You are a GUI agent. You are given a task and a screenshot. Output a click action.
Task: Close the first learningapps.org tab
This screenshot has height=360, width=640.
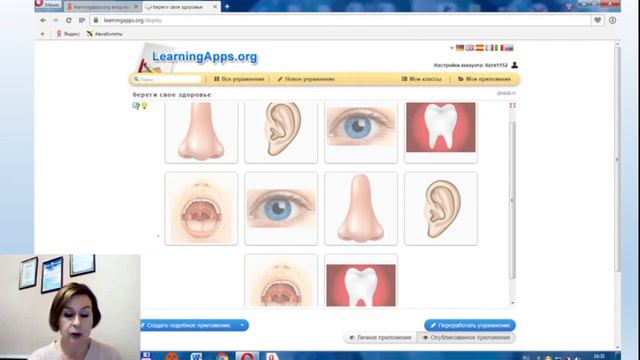[136, 7]
